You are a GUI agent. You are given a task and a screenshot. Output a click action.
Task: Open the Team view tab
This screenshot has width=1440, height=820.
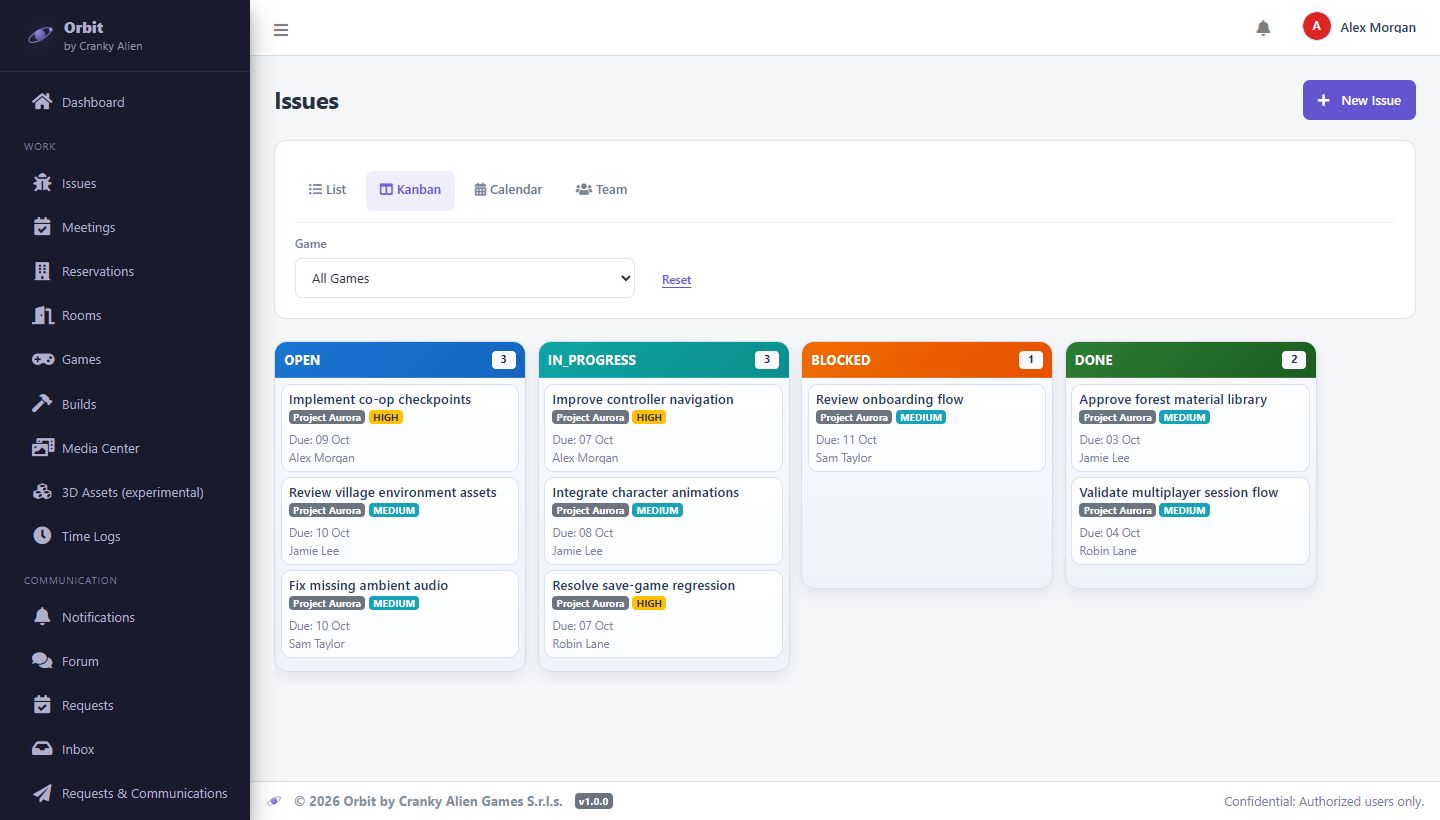(x=601, y=190)
